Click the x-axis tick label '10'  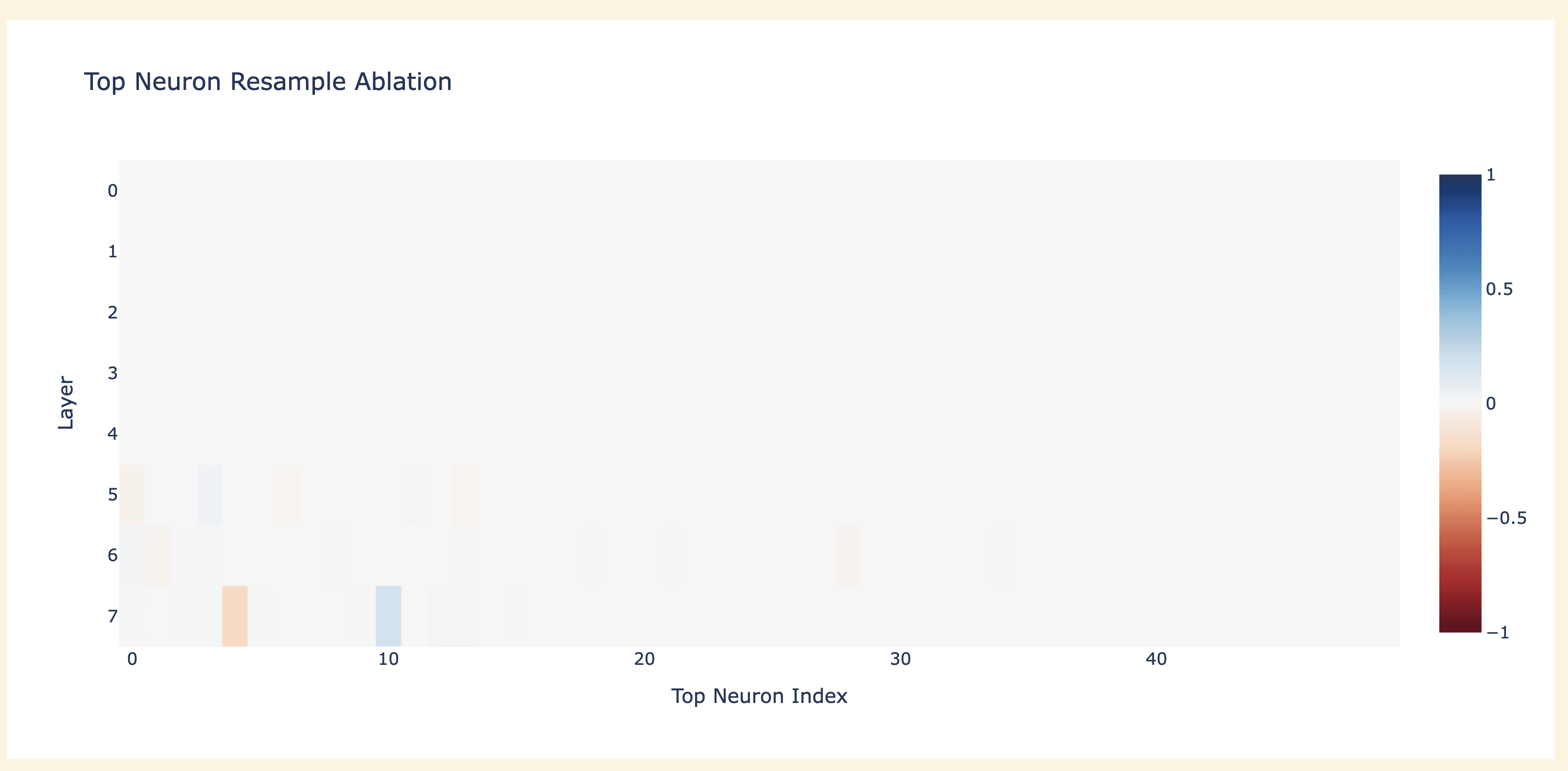[x=388, y=659]
